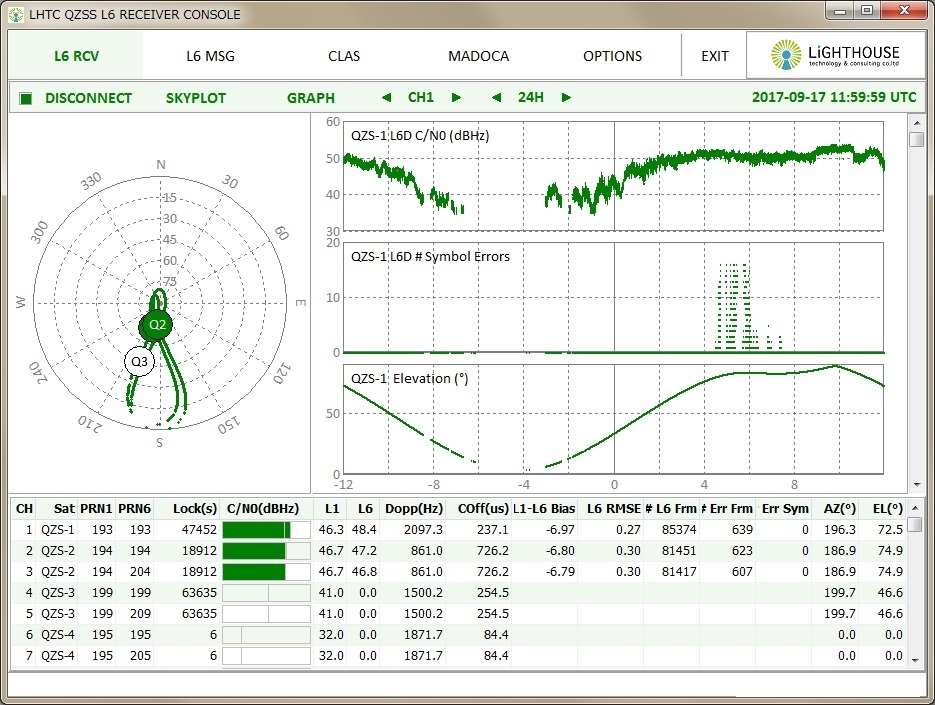Toggle the SKYPLOT view
This screenshot has width=935, height=705.
pyautogui.click(x=196, y=98)
